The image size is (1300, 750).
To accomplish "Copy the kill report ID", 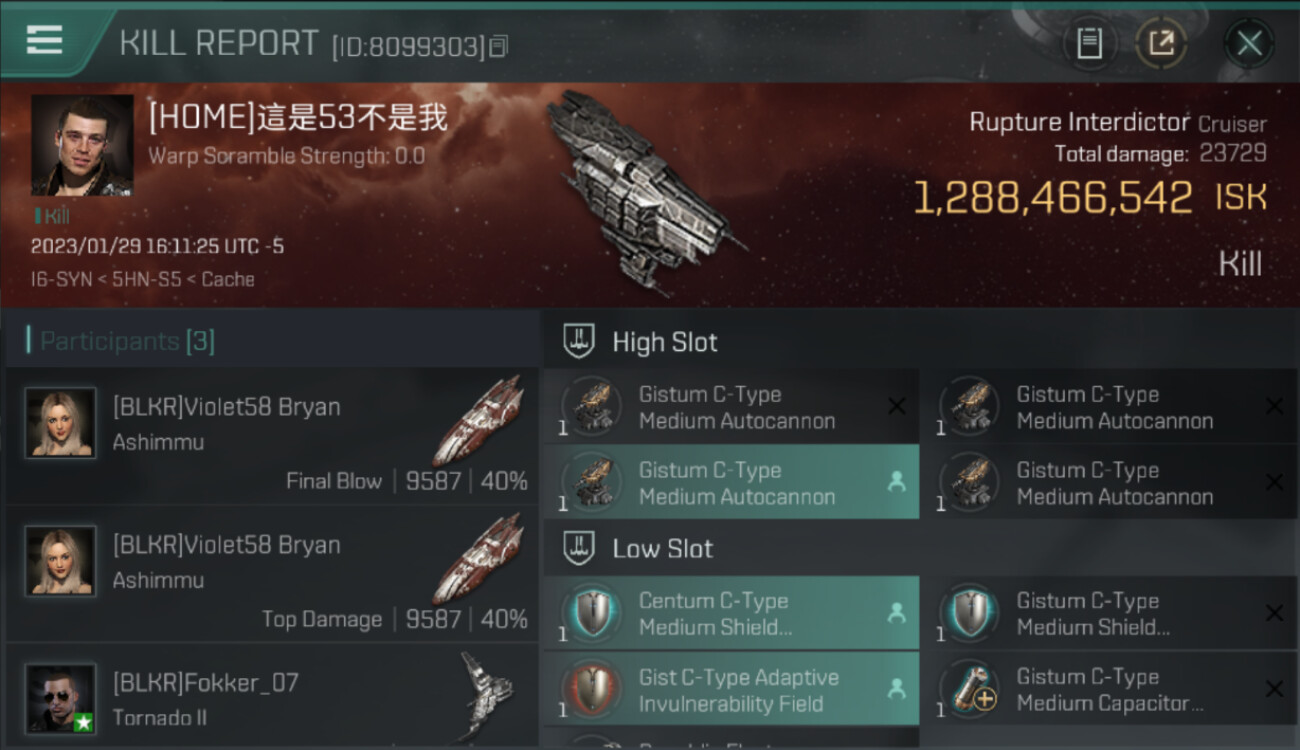I will click(499, 46).
